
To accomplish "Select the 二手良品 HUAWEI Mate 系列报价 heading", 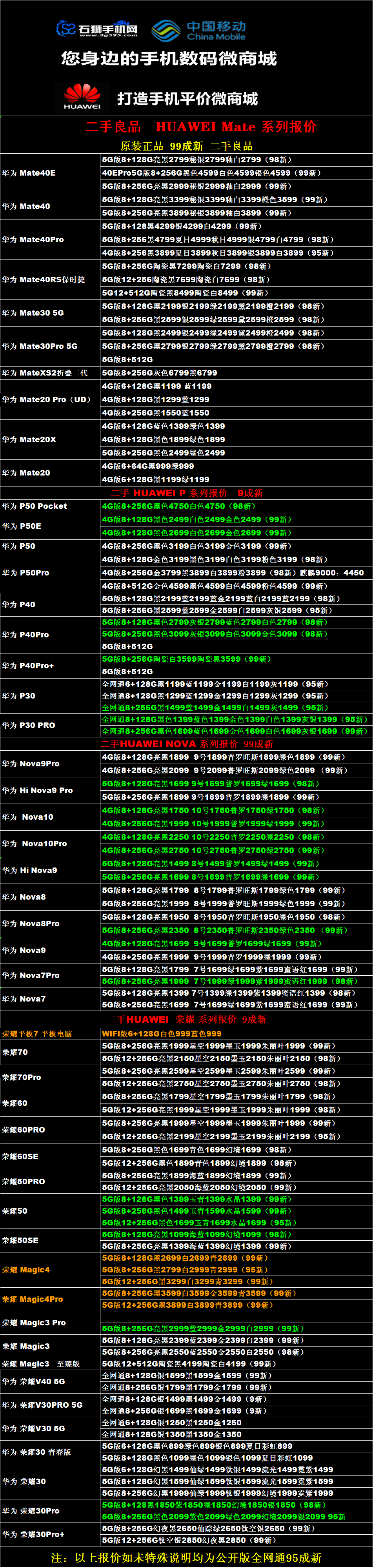I will pos(201,127).
